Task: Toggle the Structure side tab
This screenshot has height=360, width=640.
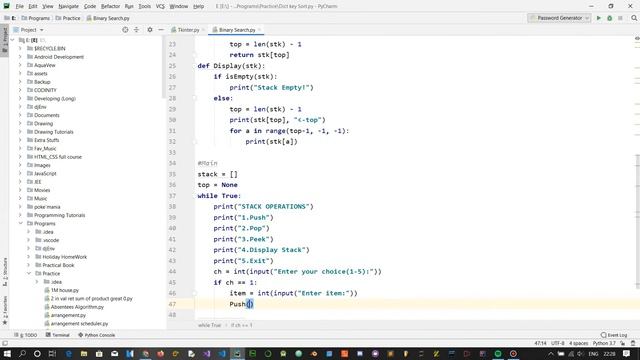Action: point(4,271)
